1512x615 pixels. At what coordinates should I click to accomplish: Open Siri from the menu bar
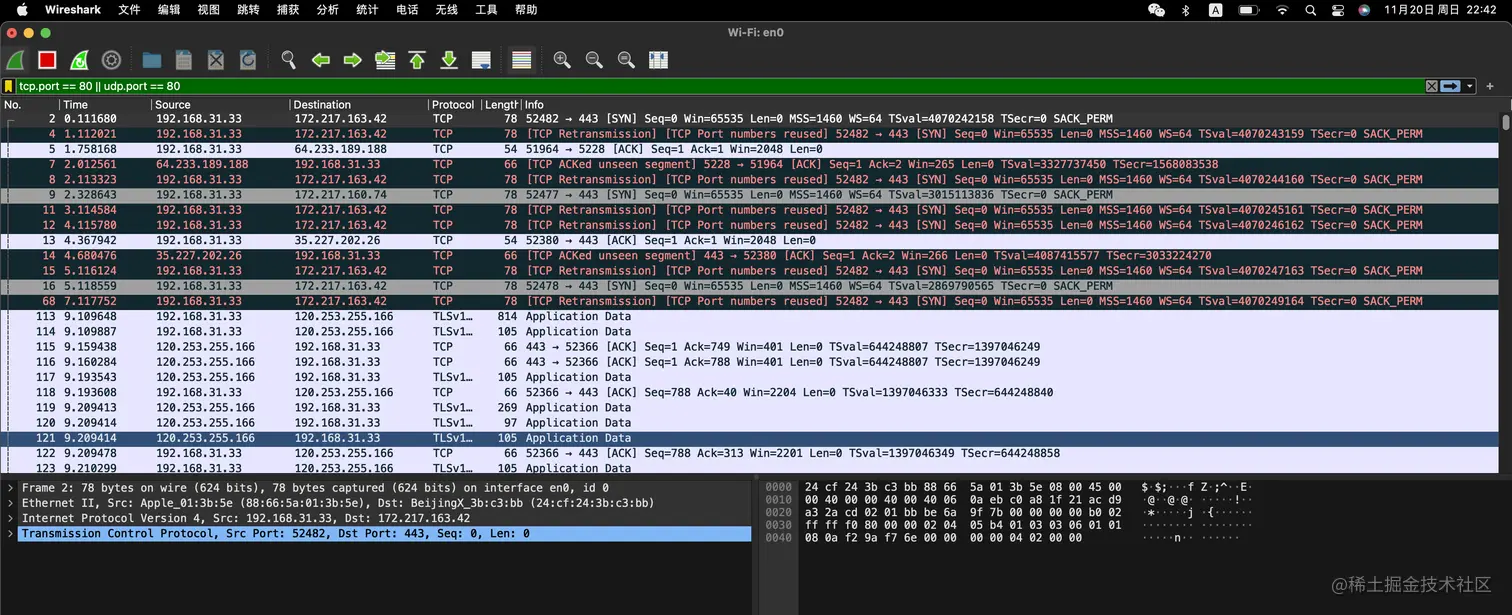[x=1364, y=10]
